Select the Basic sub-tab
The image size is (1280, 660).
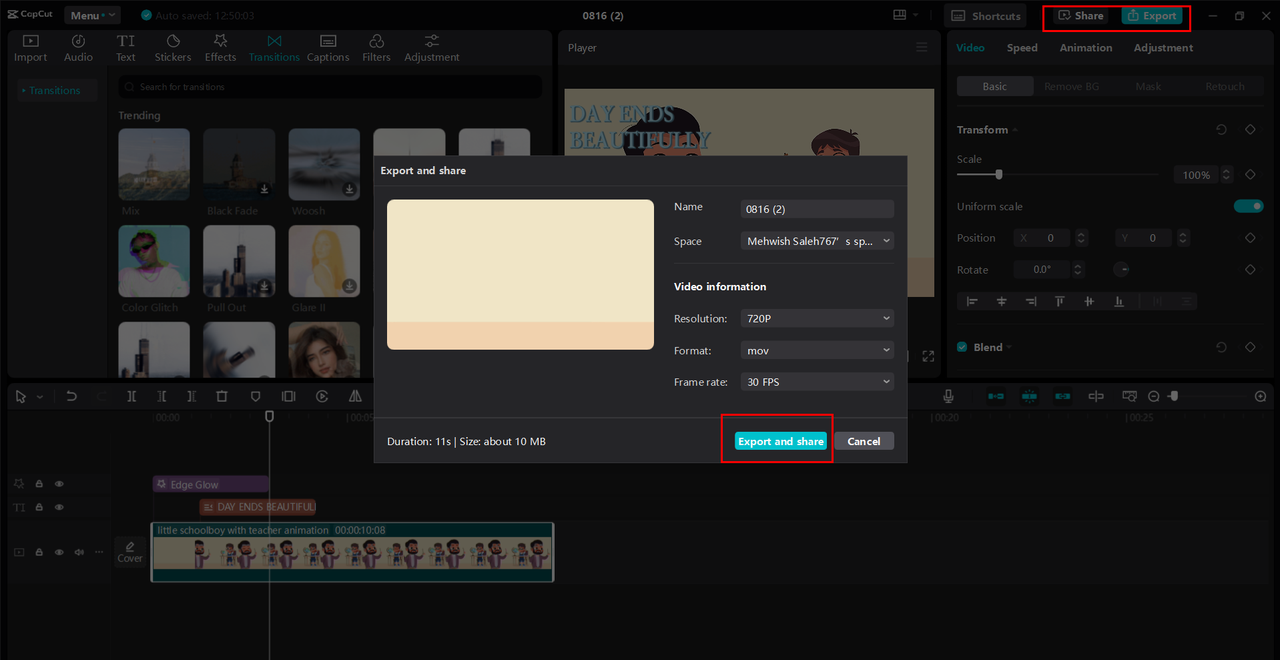(x=995, y=86)
